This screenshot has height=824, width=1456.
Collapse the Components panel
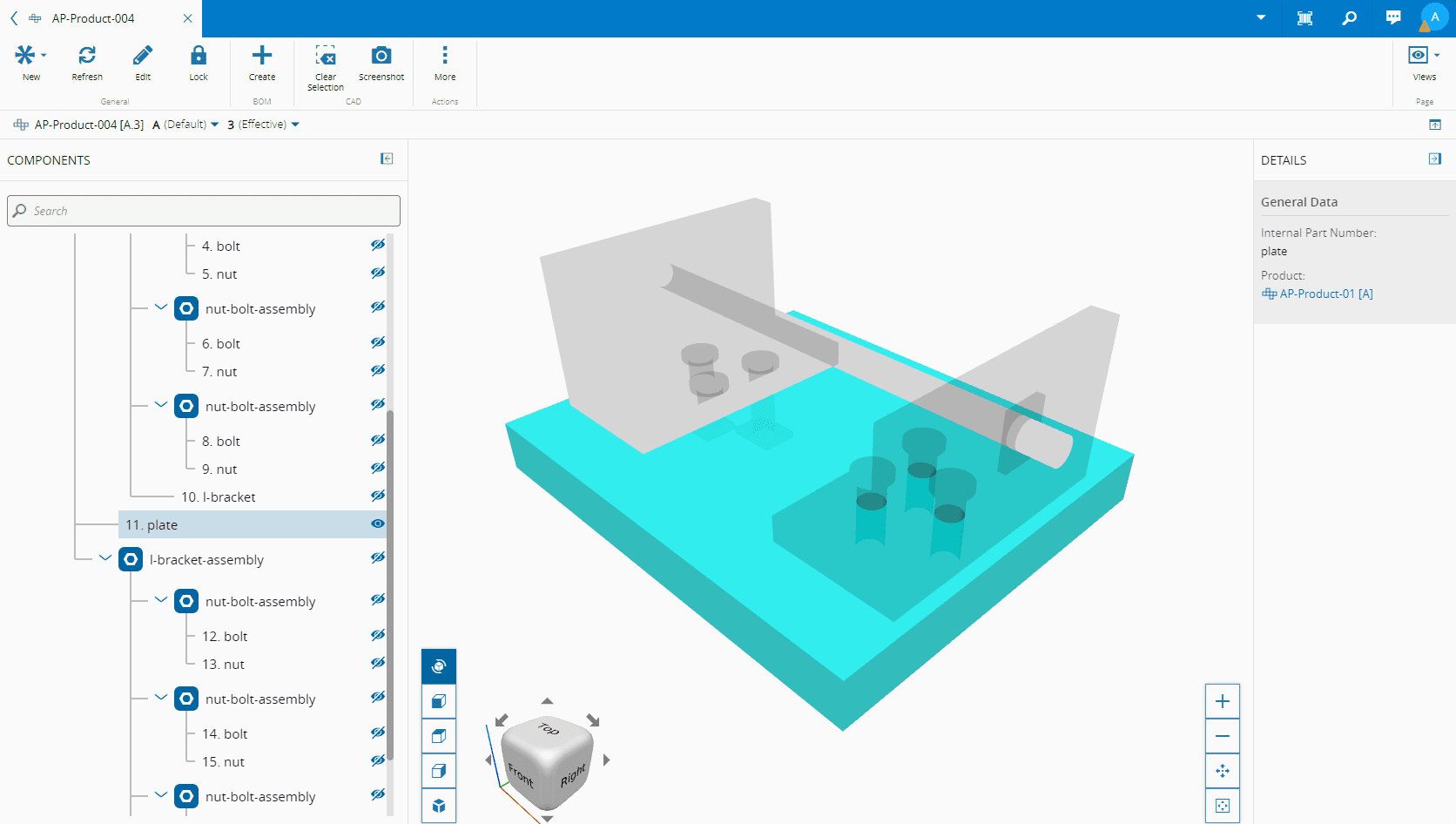tap(387, 159)
